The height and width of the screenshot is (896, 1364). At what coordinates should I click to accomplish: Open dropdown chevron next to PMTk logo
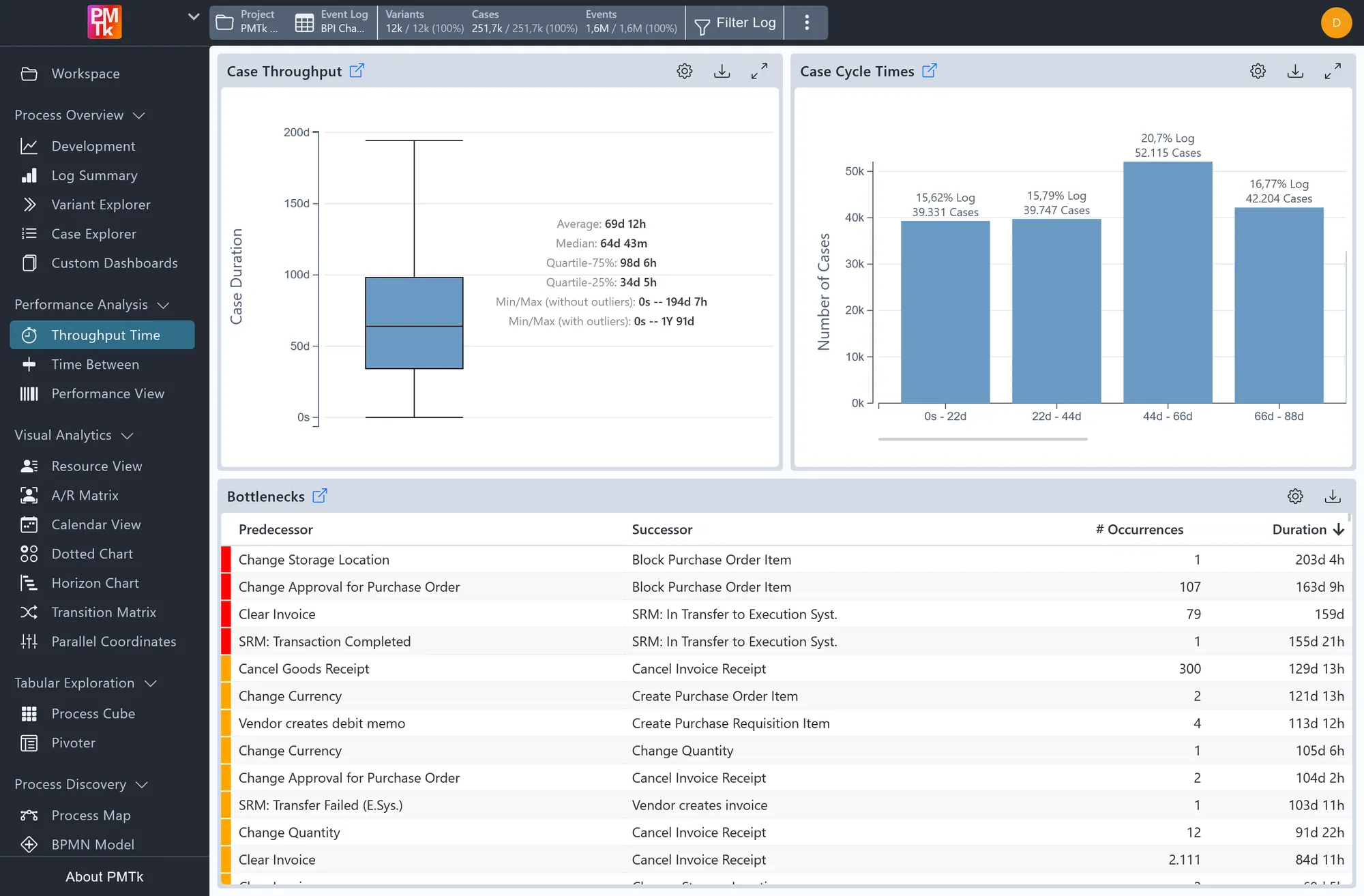(194, 17)
